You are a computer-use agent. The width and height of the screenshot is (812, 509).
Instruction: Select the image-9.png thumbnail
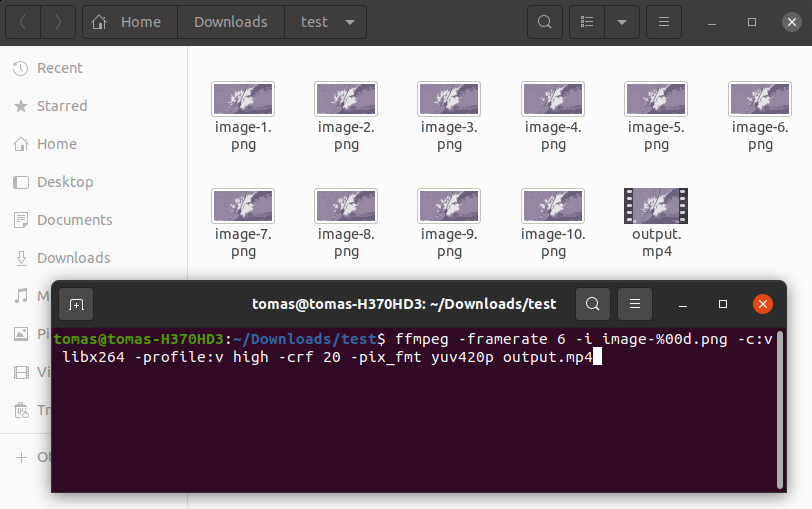[x=449, y=206]
